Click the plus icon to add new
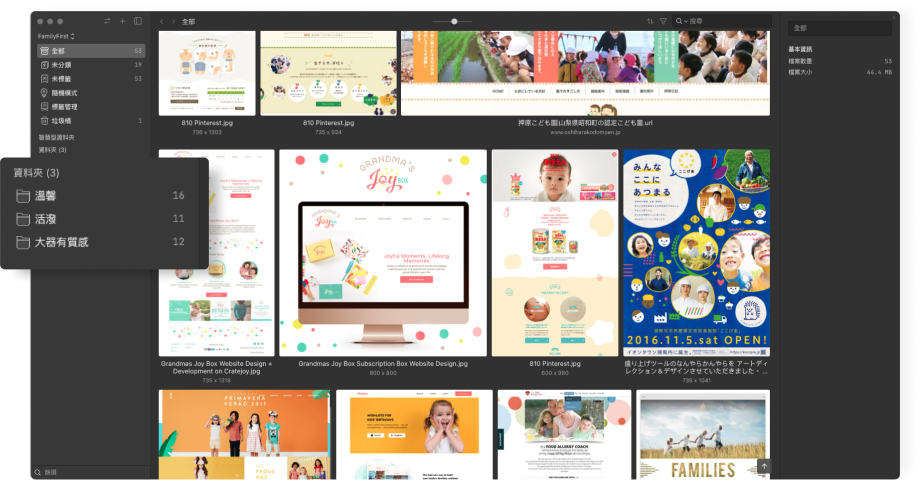This screenshot has width=921, height=483. [122, 21]
